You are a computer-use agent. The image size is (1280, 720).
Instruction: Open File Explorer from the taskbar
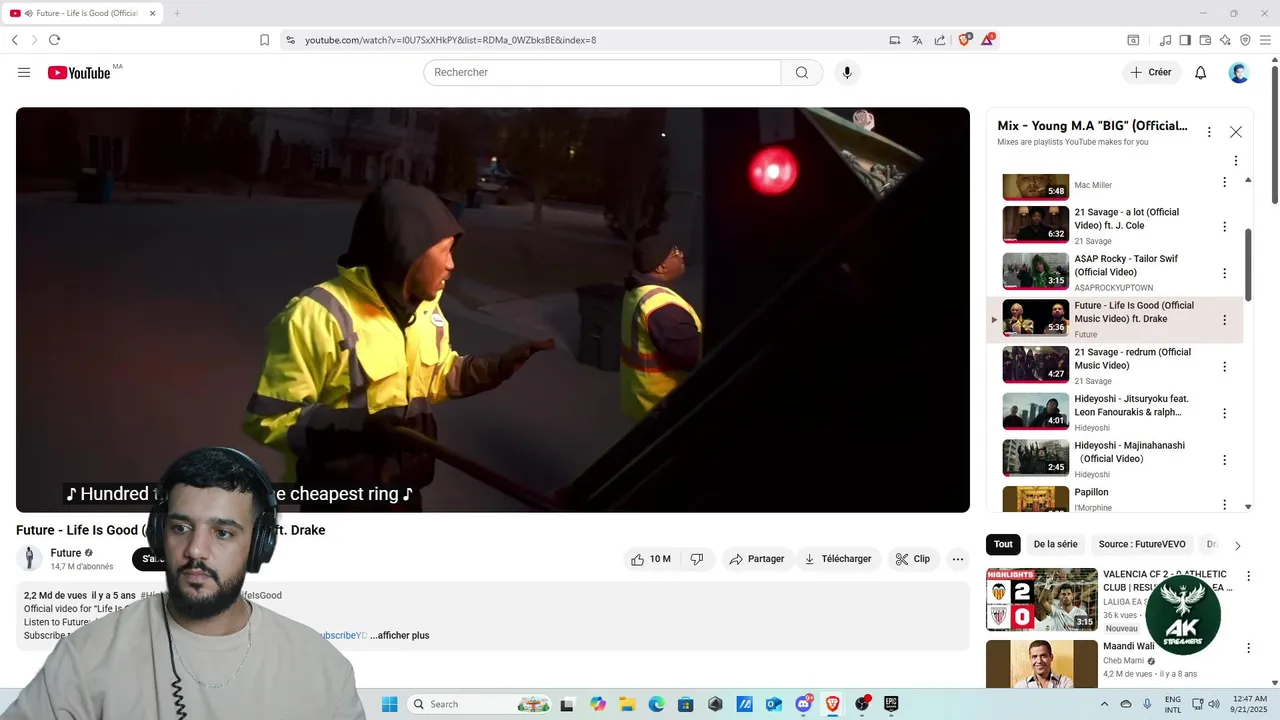pyautogui.click(x=627, y=704)
